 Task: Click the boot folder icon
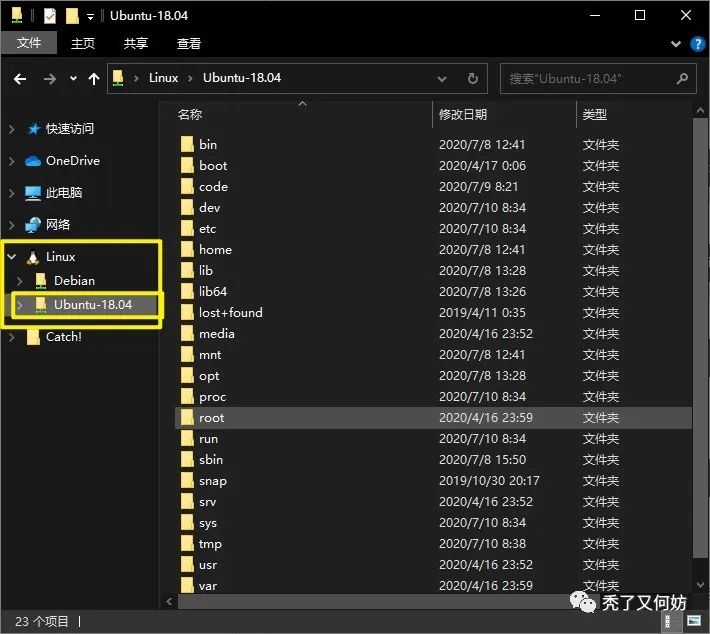click(187, 165)
